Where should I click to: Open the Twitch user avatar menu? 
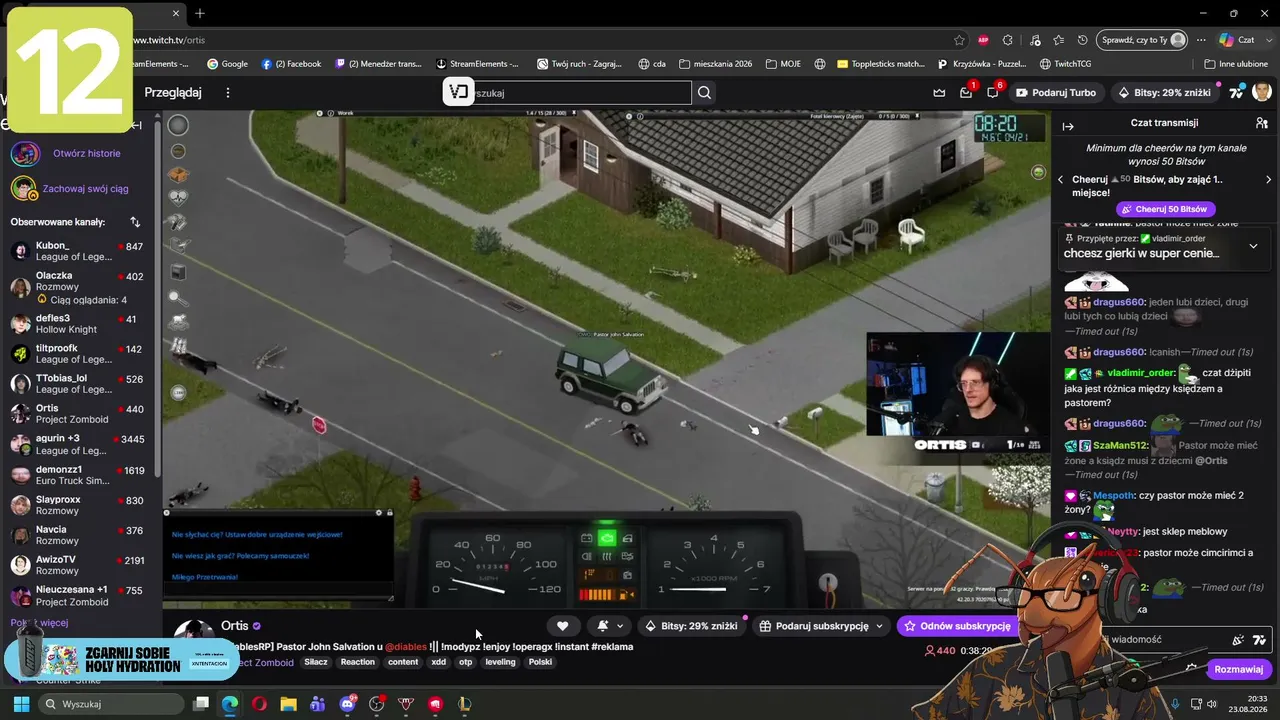[x=1262, y=92]
